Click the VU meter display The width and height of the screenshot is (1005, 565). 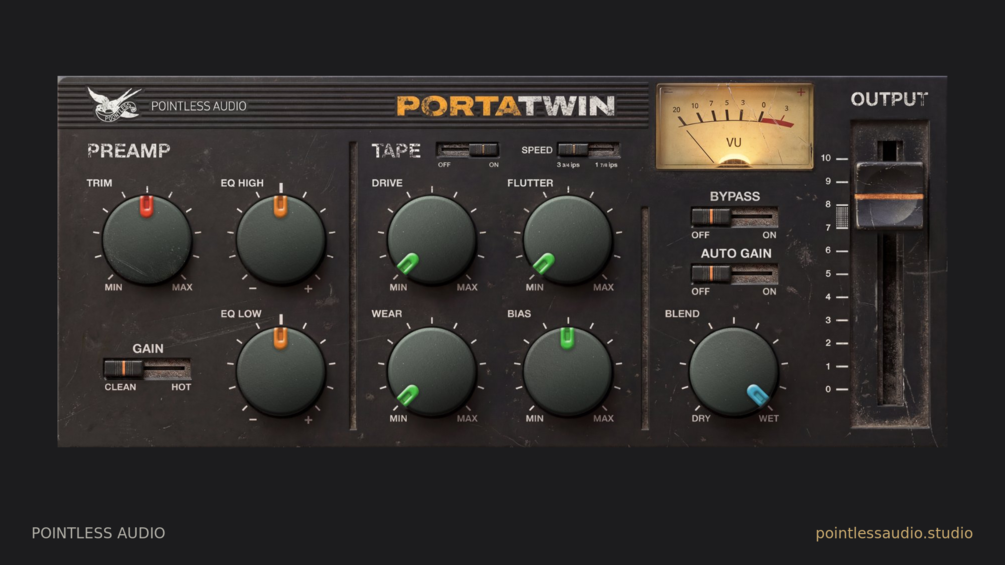(x=735, y=126)
